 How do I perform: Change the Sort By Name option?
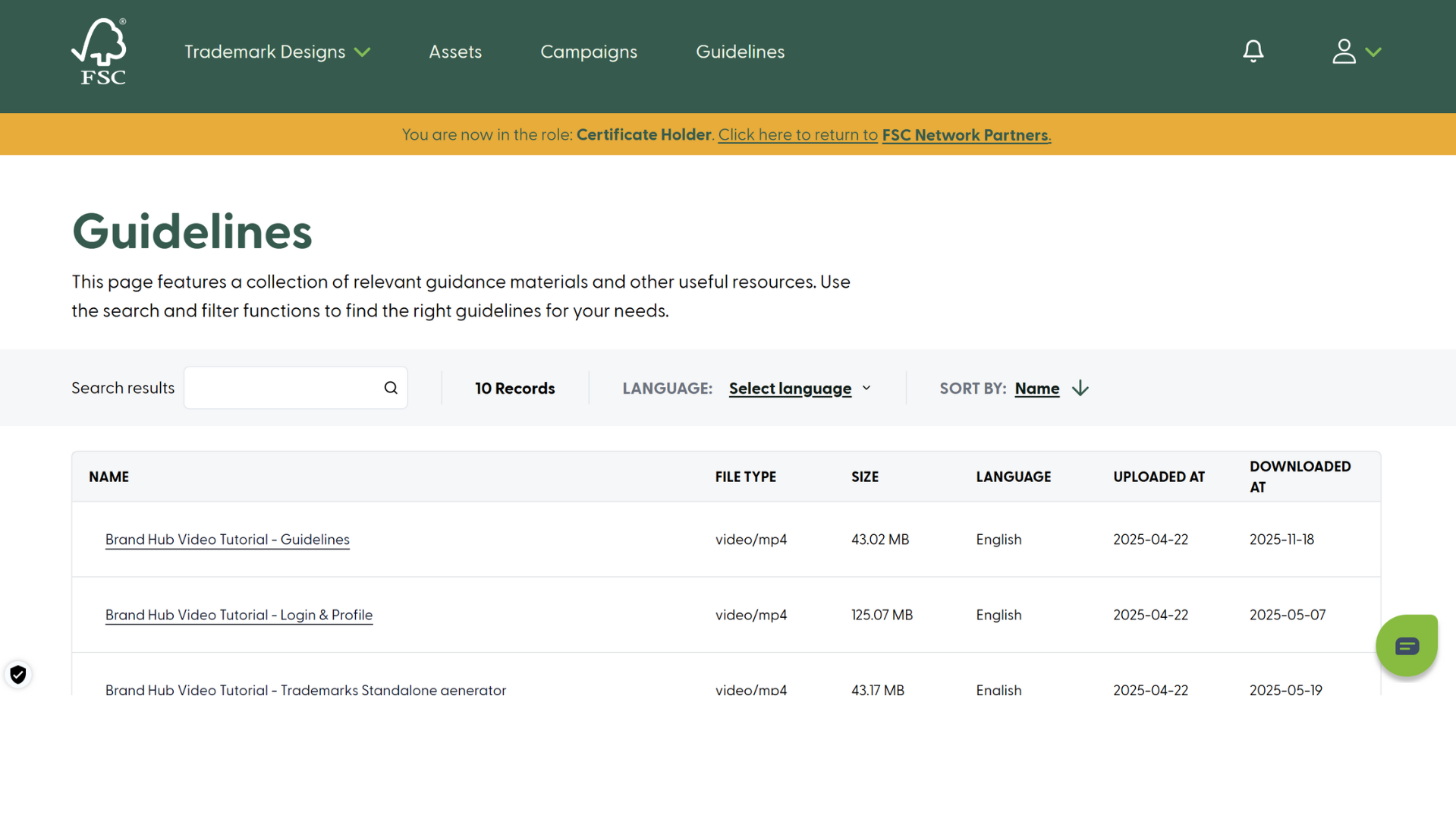click(1036, 389)
